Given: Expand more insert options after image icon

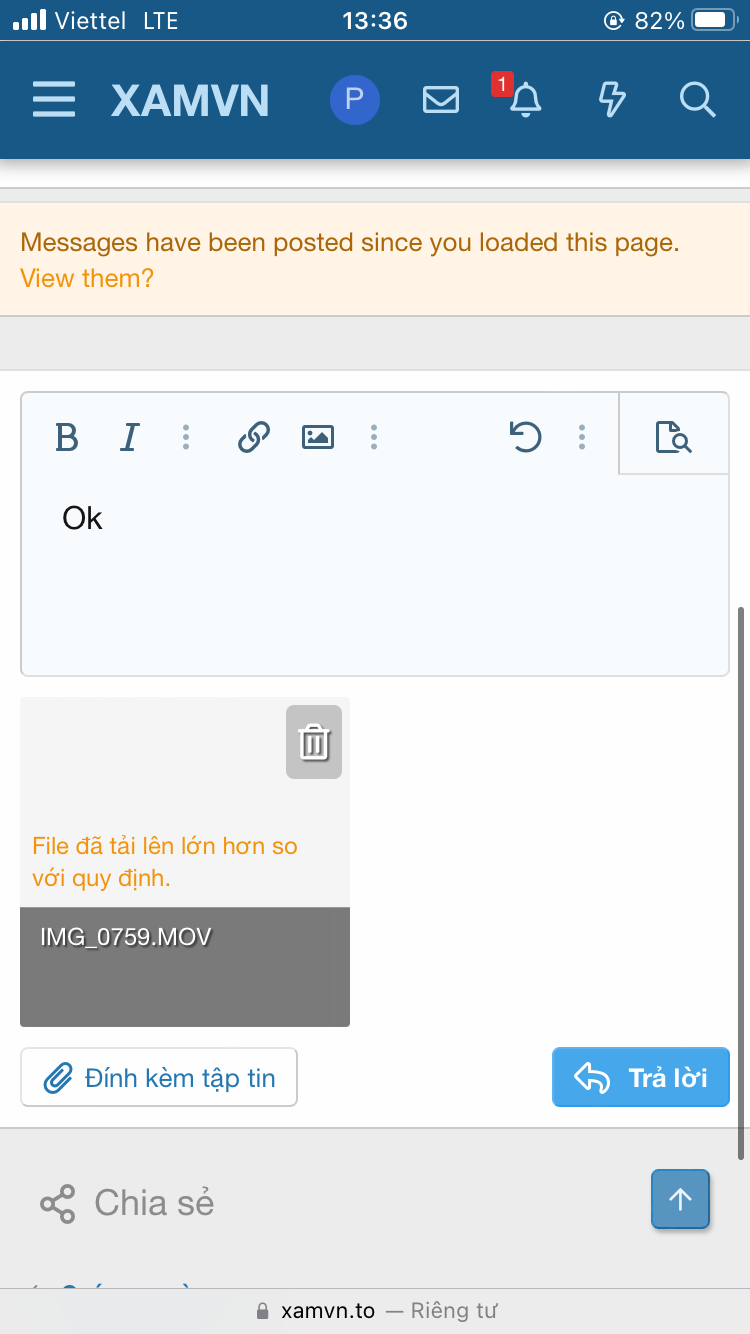Looking at the screenshot, I should [374, 437].
